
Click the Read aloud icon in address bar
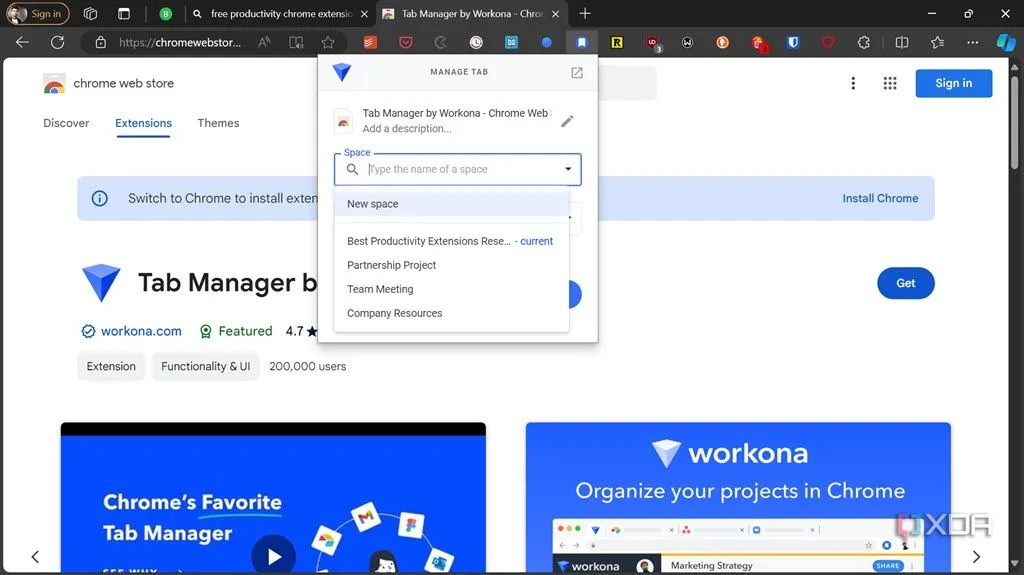pos(264,42)
